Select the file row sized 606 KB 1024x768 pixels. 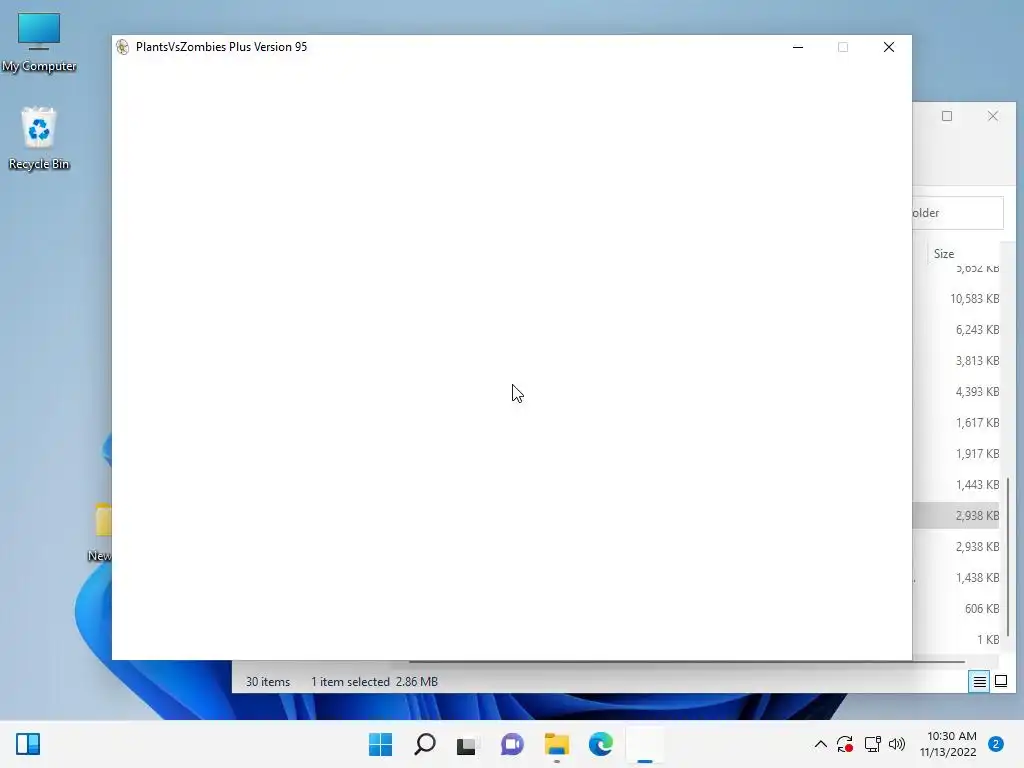pyautogui.click(x=956, y=609)
